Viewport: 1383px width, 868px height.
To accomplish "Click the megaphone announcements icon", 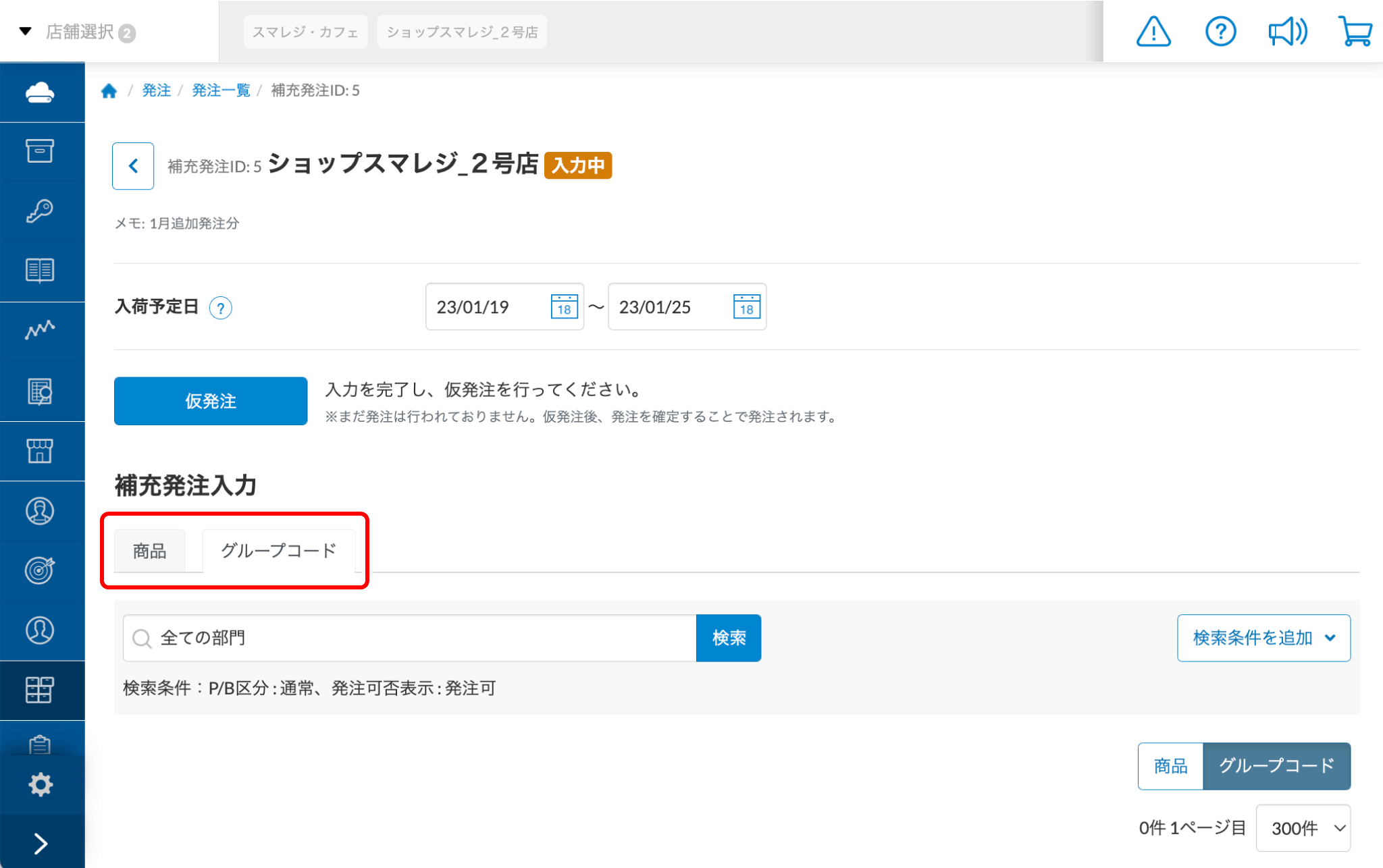I will coord(1287,32).
